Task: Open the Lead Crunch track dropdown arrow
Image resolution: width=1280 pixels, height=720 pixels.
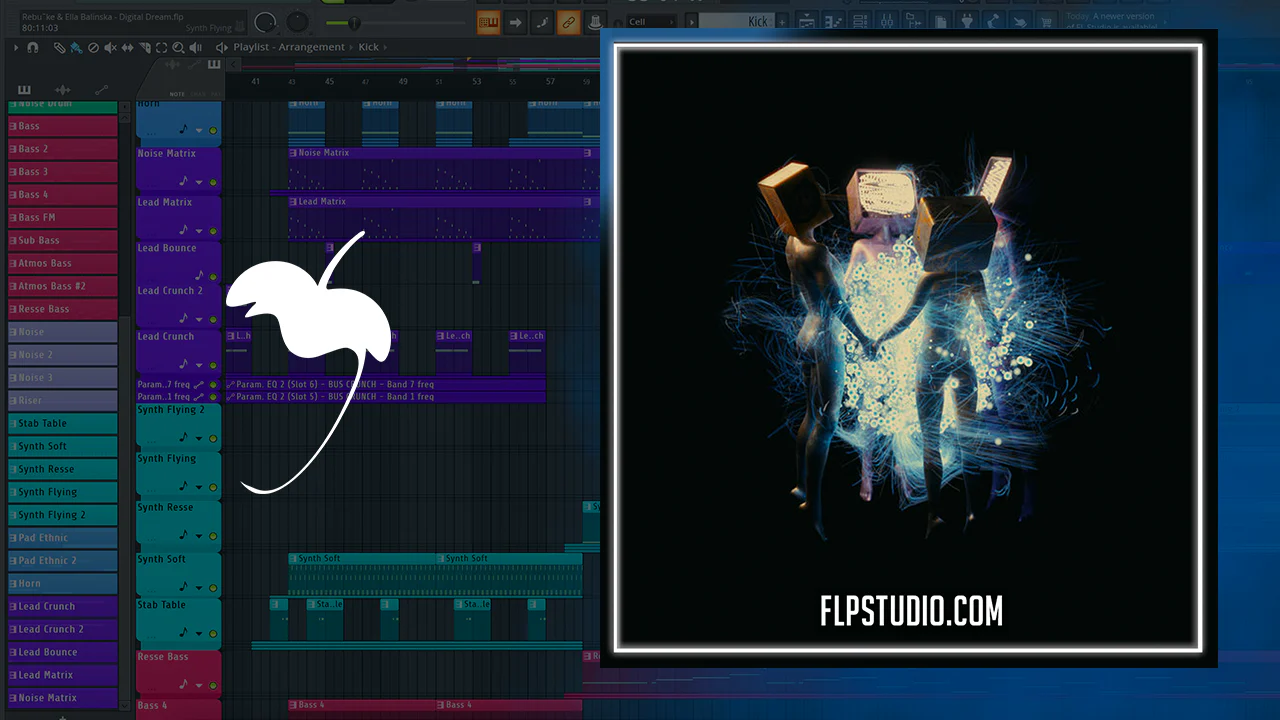Action: click(x=199, y=366)
